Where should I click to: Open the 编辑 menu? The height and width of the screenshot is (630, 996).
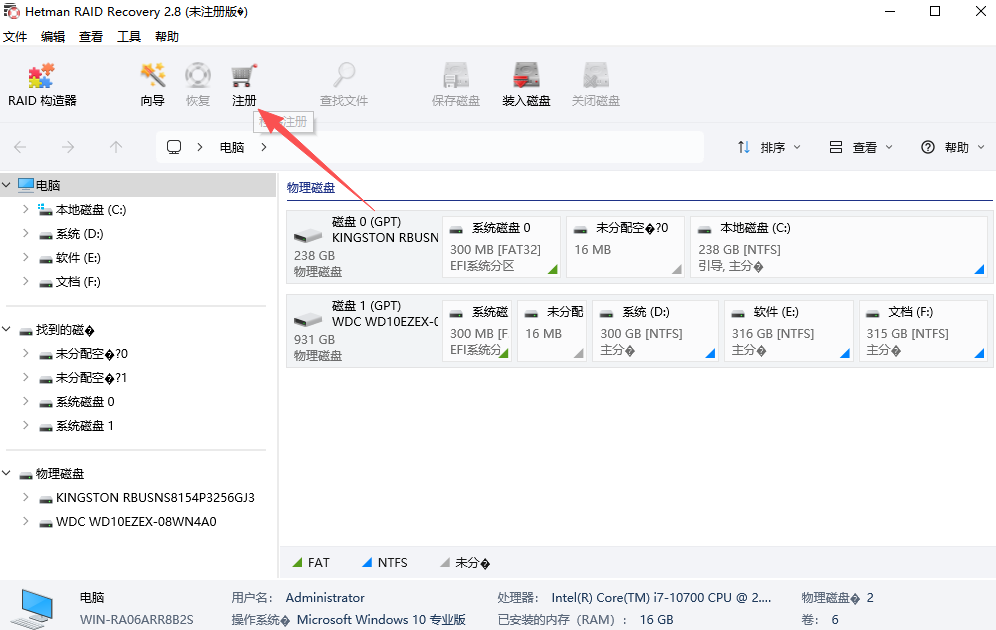[x=53, y=37]
